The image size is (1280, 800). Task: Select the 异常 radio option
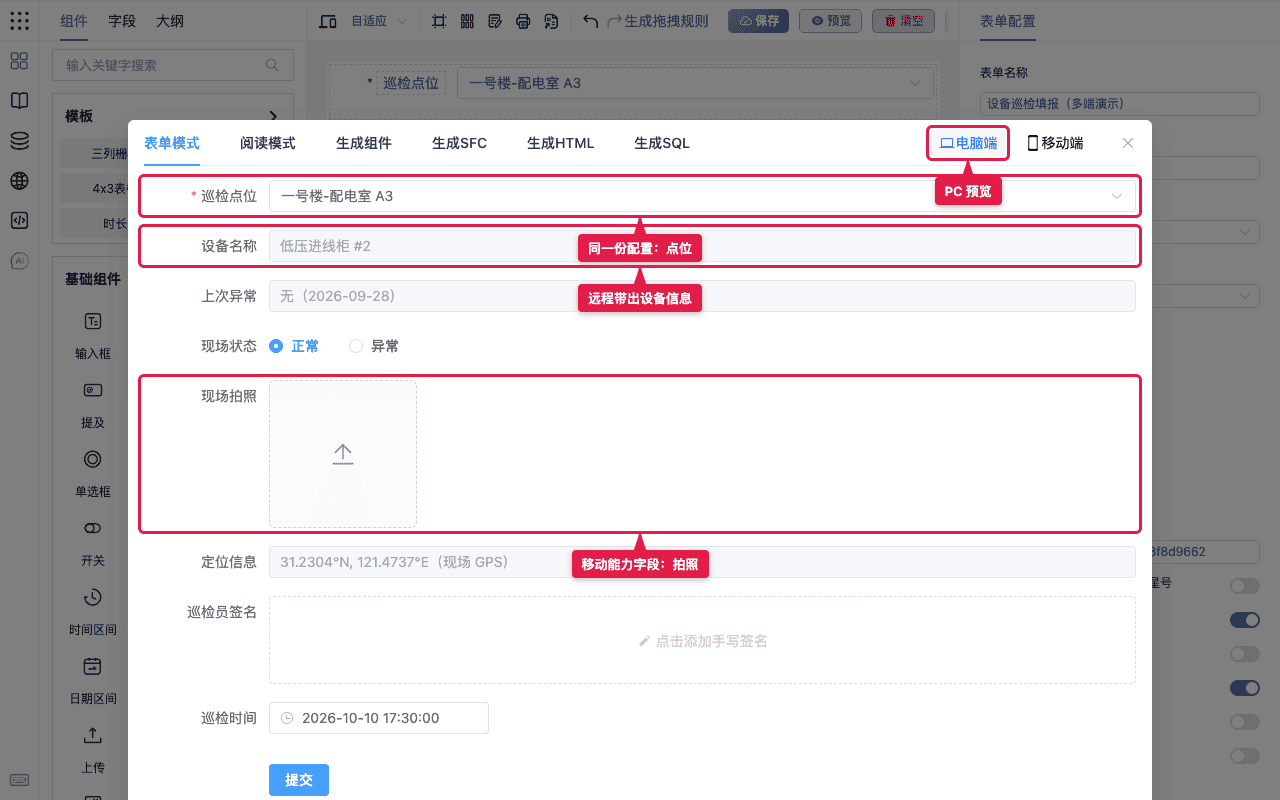374,346
